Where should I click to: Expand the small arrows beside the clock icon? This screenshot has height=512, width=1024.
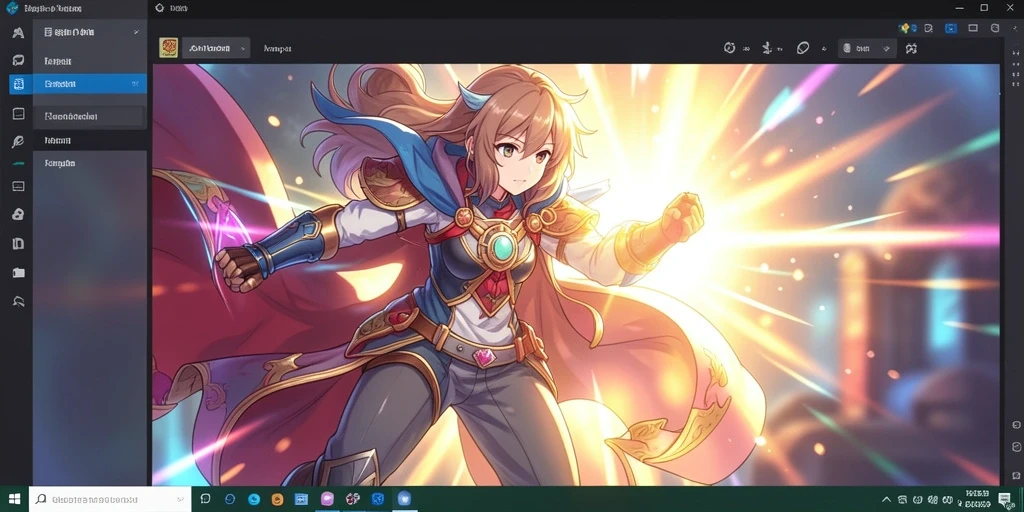[x=746, y=48]
